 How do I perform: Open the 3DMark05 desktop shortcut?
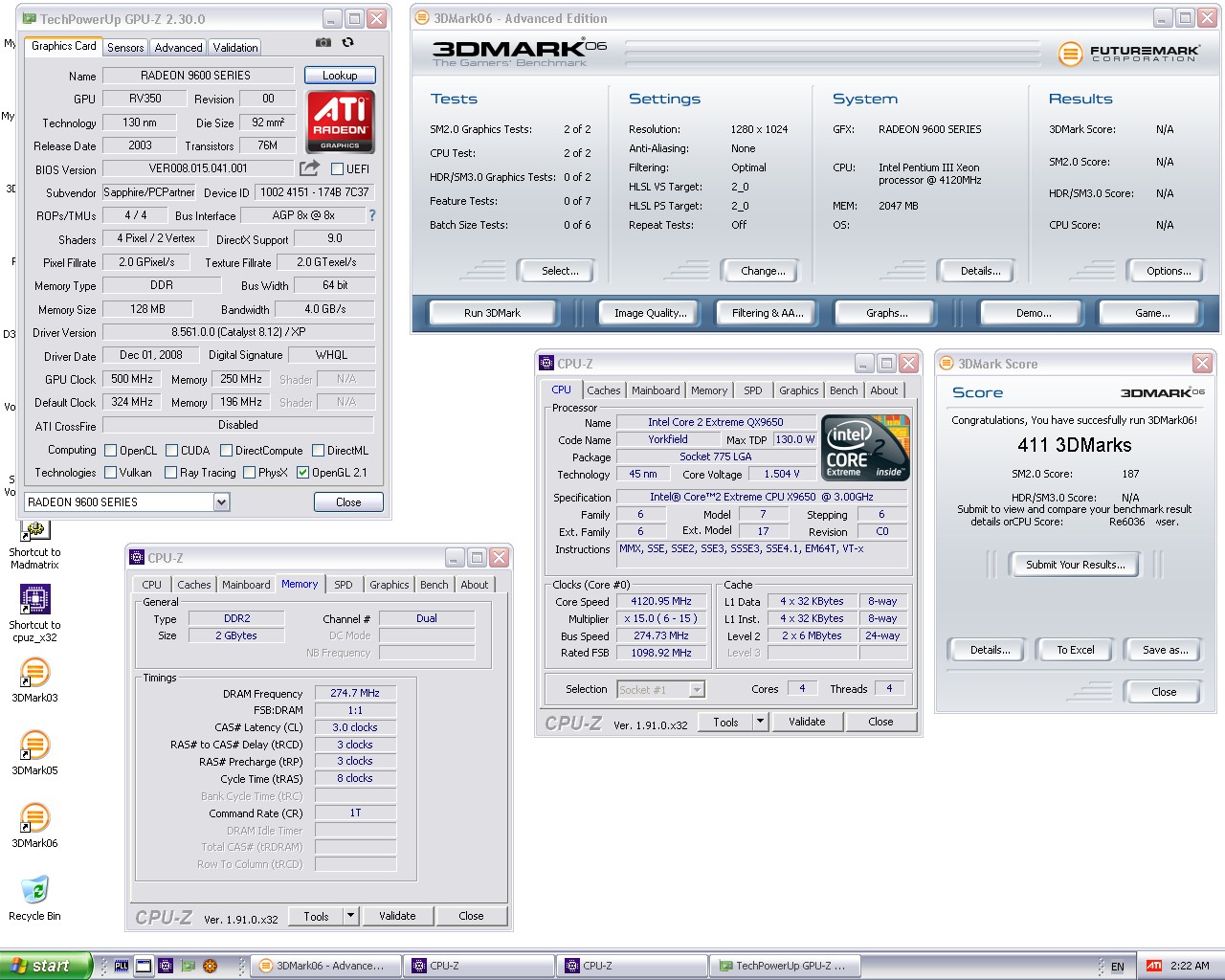click(34, 753)
